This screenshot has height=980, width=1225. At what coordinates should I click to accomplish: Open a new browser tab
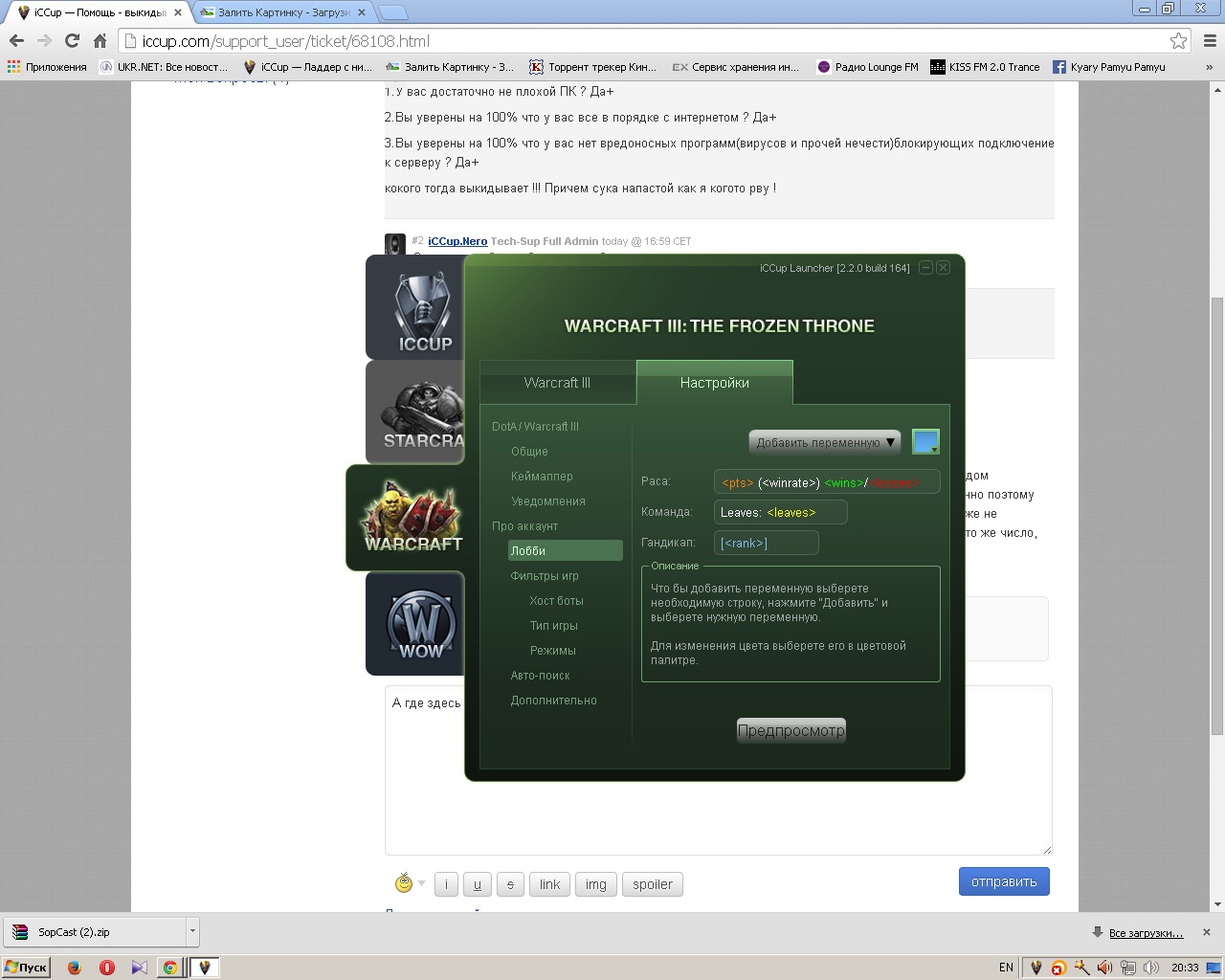392,12
